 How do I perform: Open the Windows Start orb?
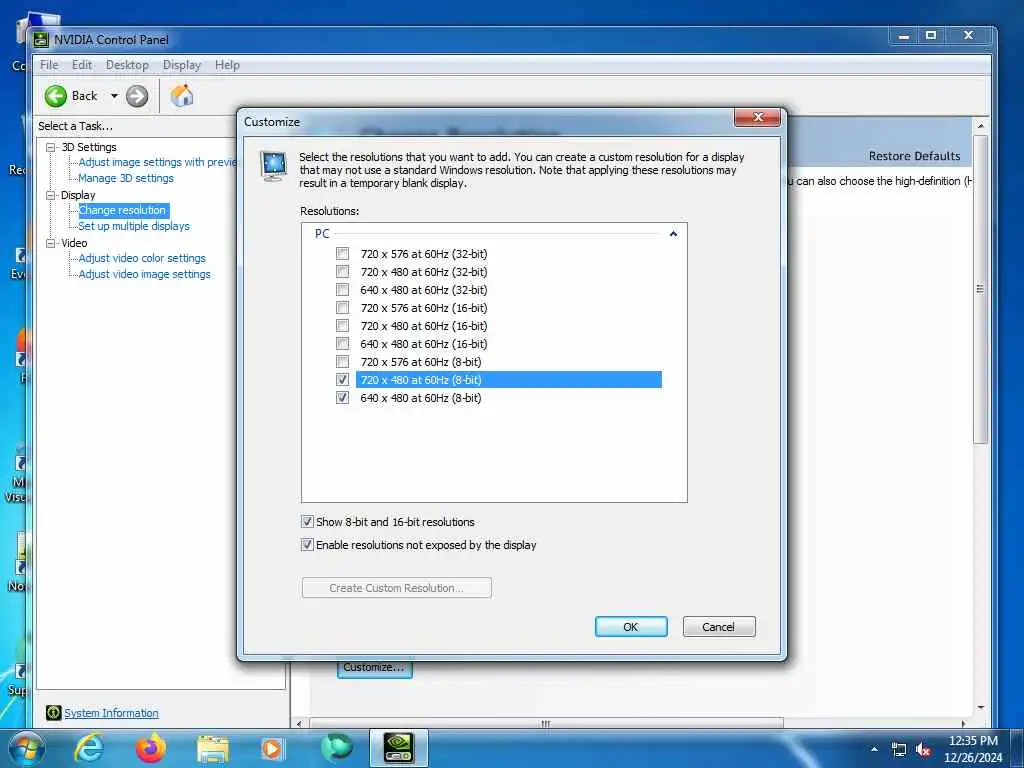pyautogui.click(x=27, y=748)
